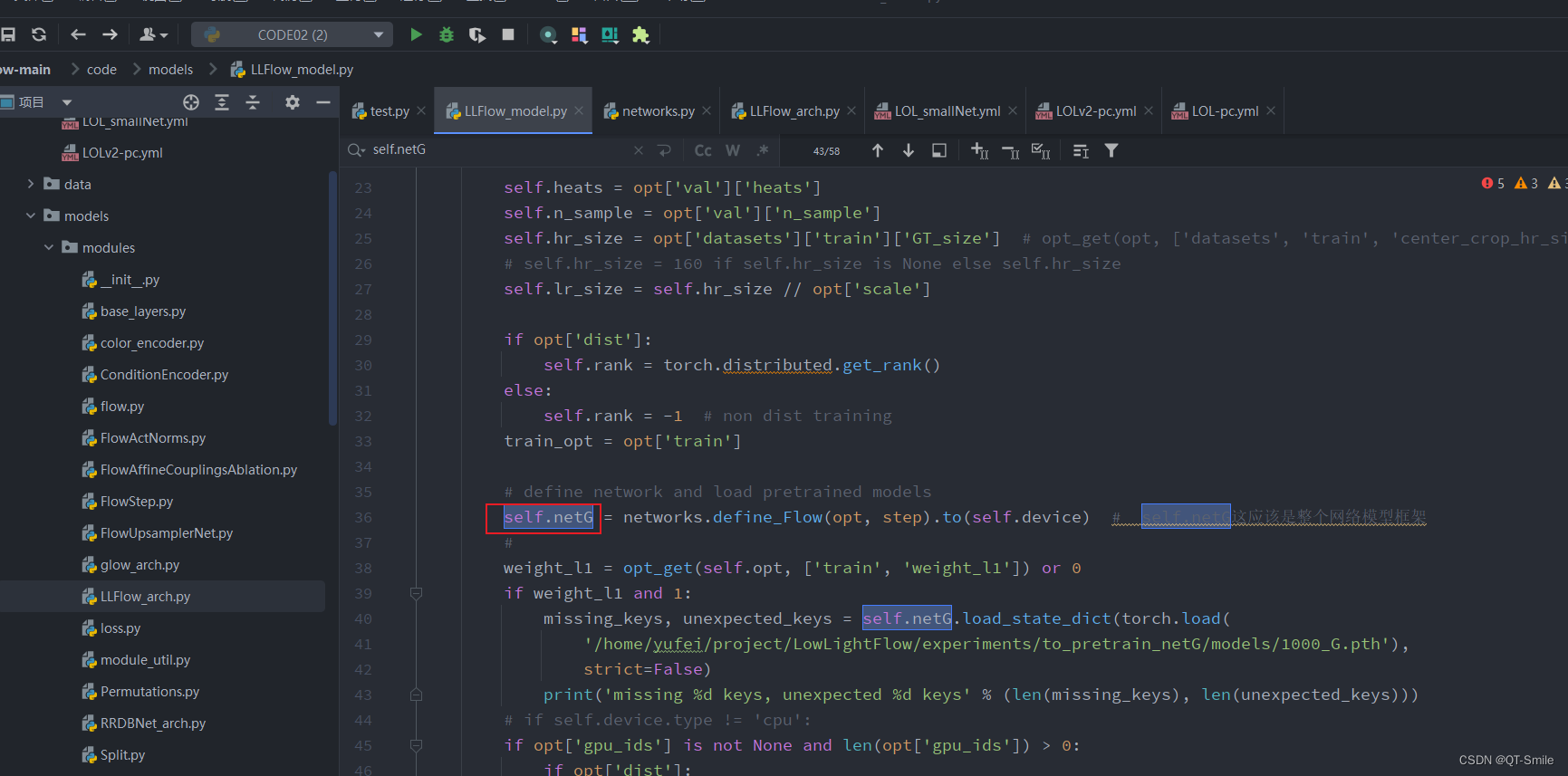Click the colorful blocks toolbar icon
The width and height of the screenshot is (1568, 776).
(x=580, y=34)
